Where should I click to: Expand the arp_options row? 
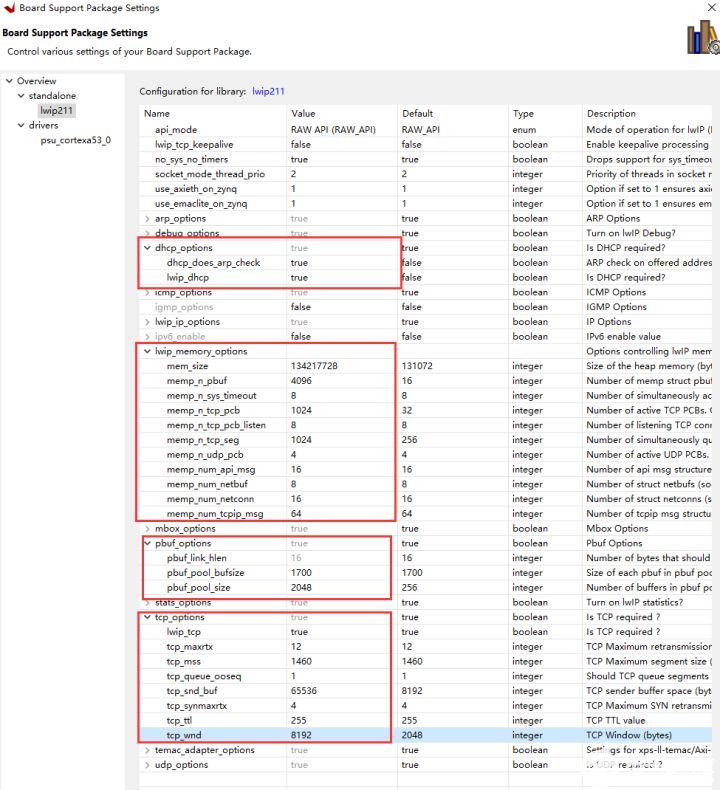click(x=147, y=219)
